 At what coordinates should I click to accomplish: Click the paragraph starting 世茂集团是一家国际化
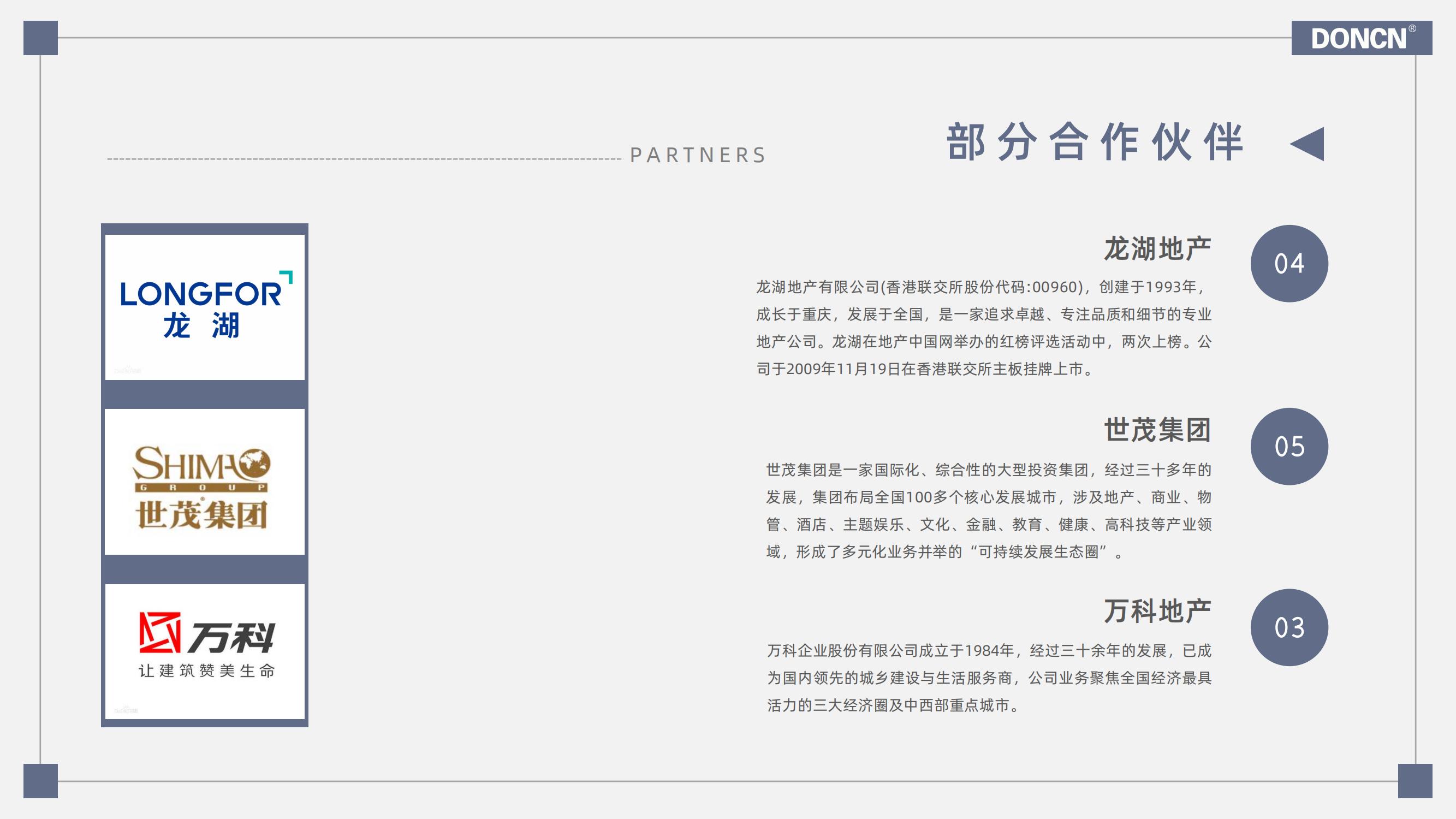coord(989,511)
